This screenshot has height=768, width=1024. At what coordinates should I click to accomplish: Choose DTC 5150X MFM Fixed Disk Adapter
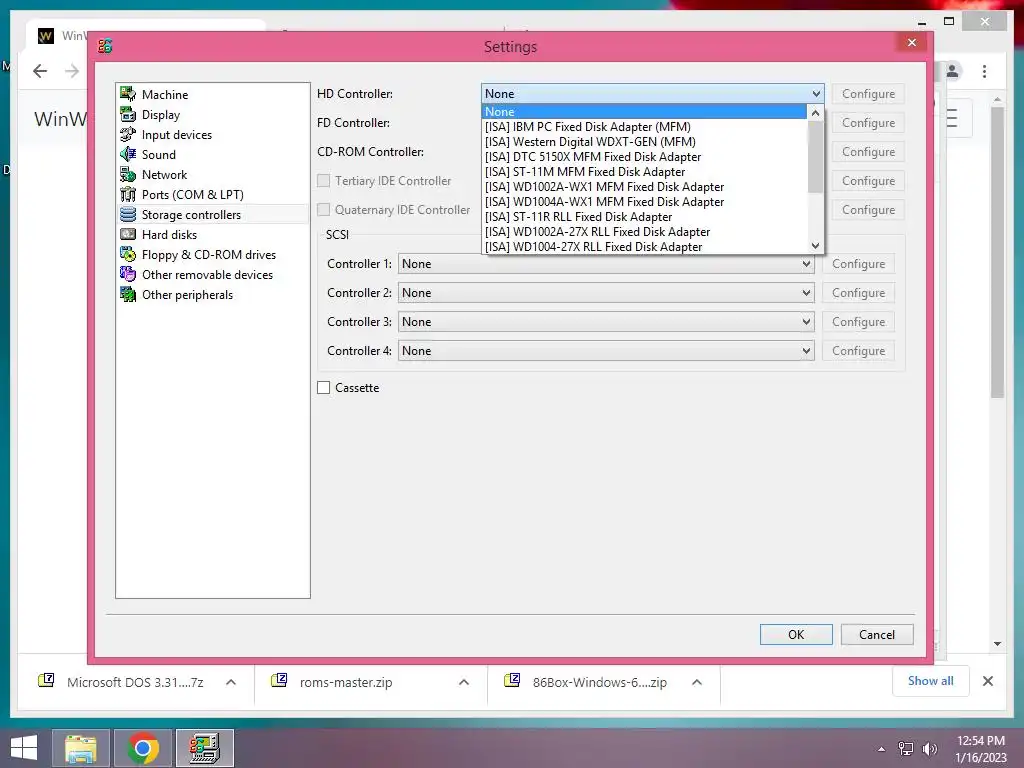click(x=645, y=157)
